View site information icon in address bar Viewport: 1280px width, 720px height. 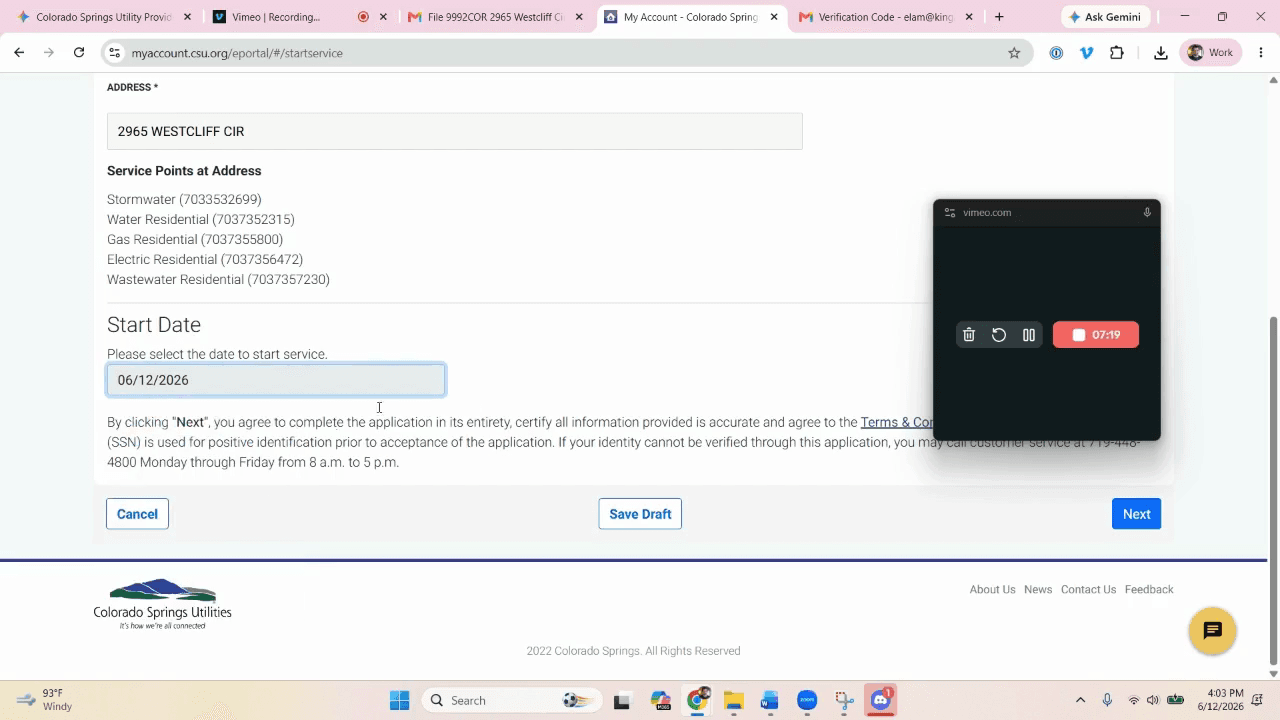coord(114,53)
